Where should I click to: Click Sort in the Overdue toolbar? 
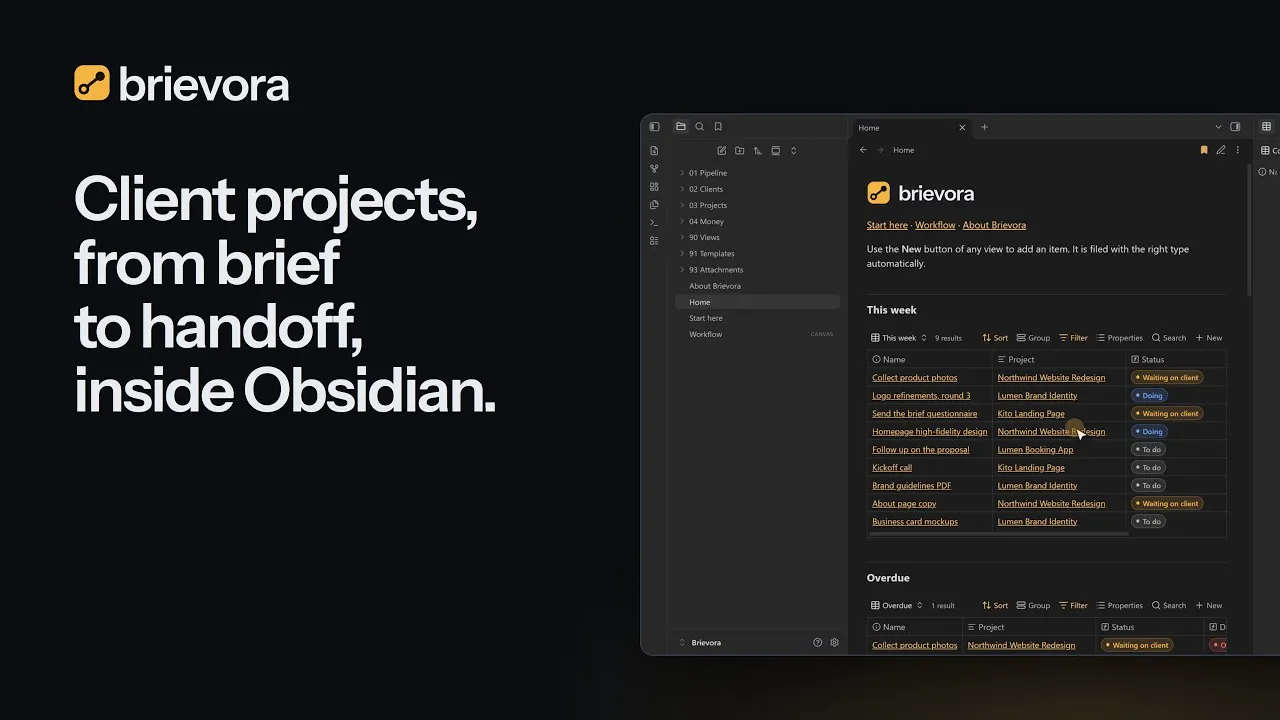coord(995,606)
